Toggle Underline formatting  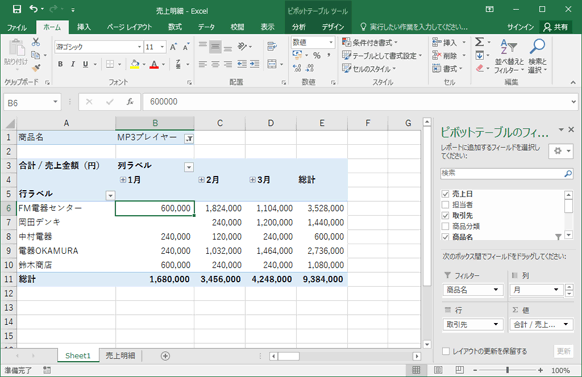pyautogui.click(x=85, y=64)
